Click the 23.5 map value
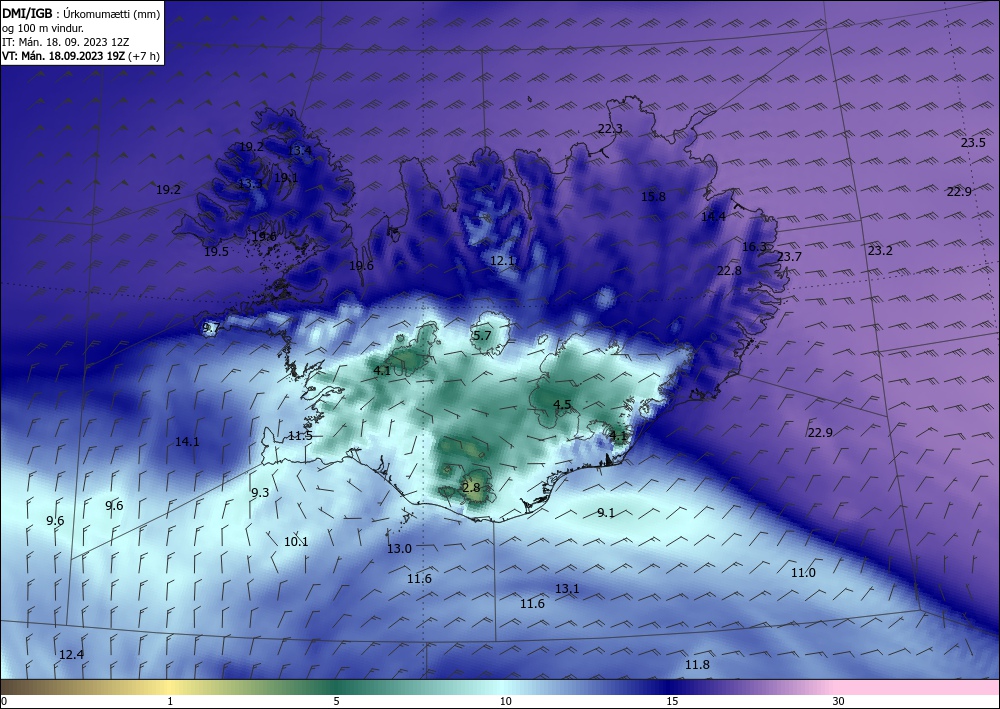The image size is (1000, 709). (x=973, y=143)
